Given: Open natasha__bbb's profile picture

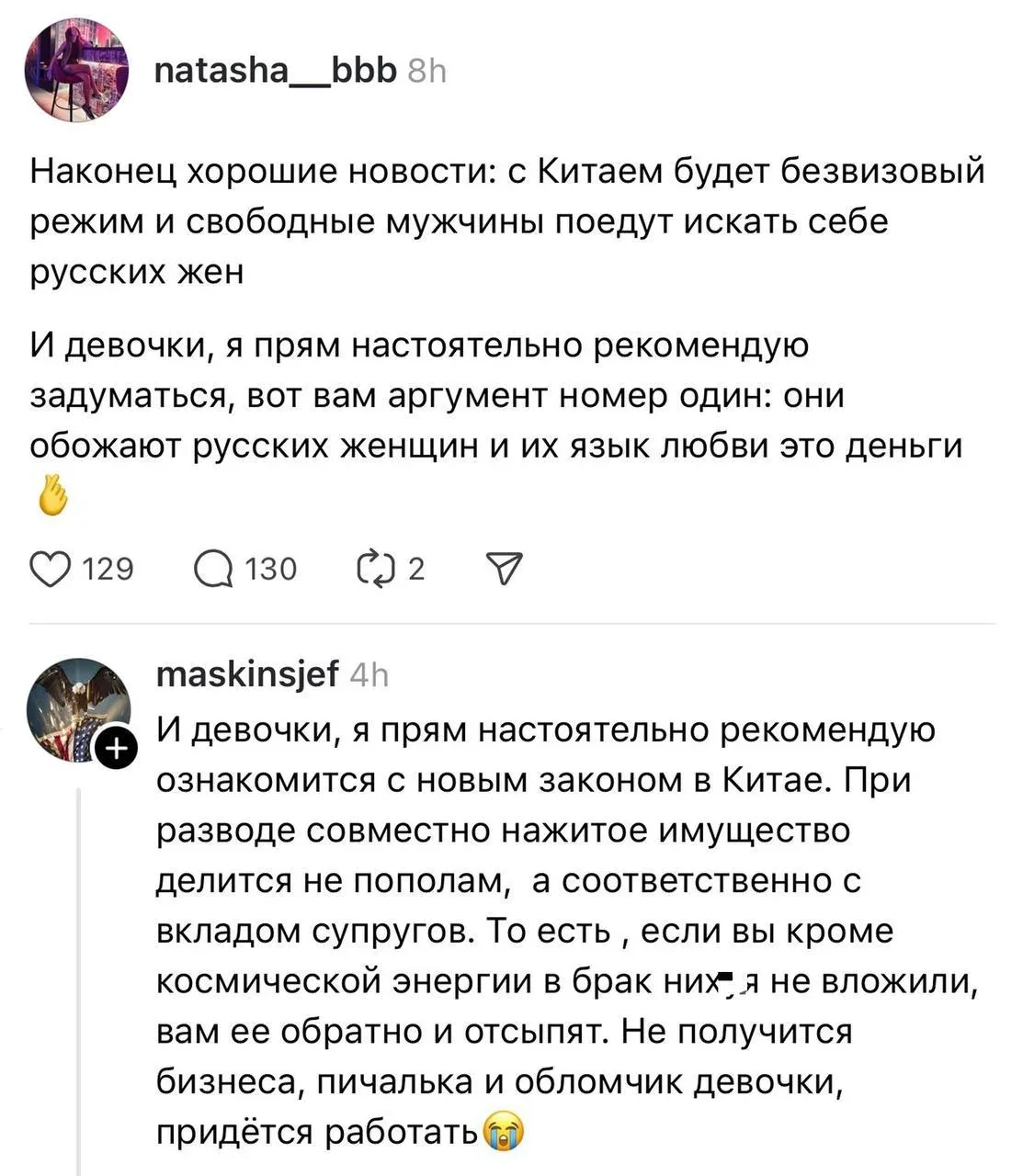Looking at the screenshot, I should (x=77, y=72).
